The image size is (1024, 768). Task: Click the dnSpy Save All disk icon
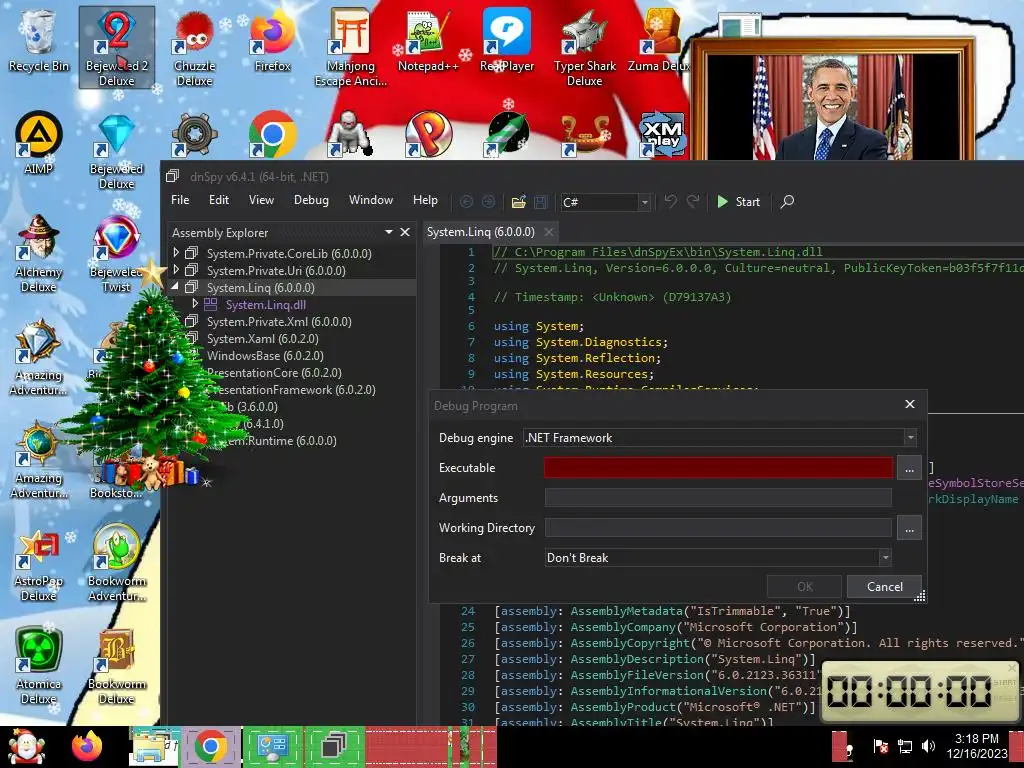point(541,202)
